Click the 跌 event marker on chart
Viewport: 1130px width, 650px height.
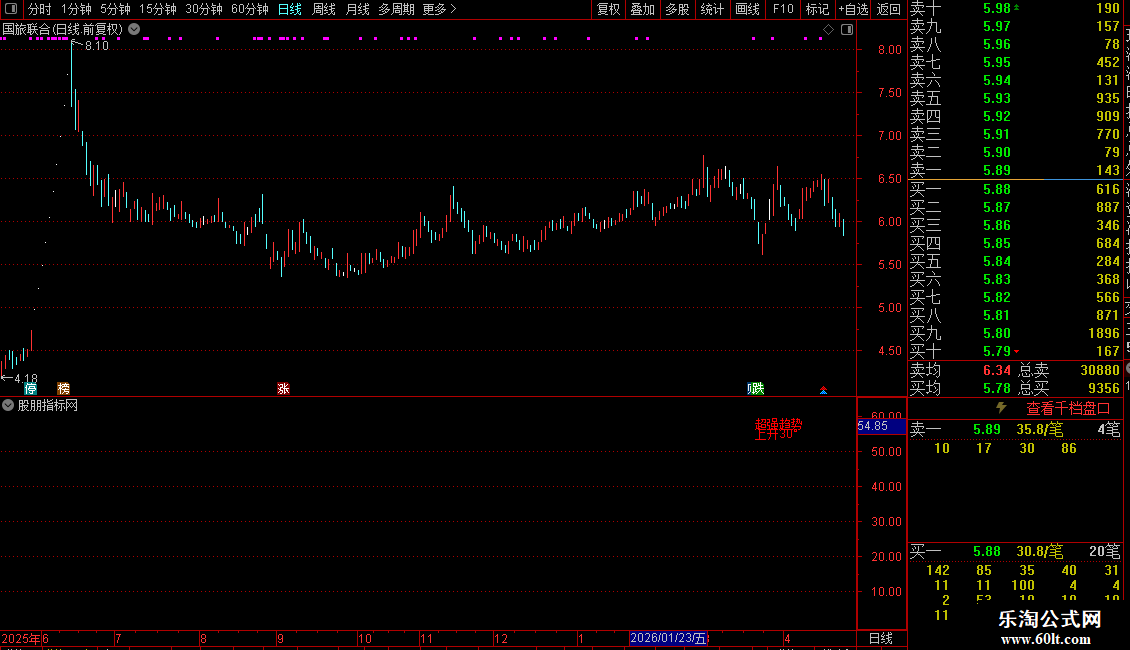click(x=757, y=388)
